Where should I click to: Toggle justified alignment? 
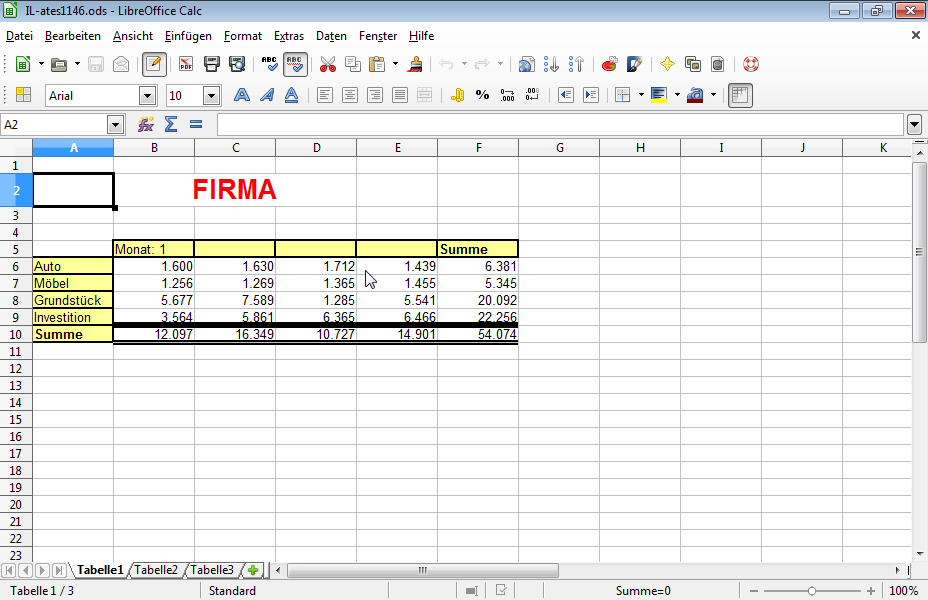[x=399, y=95]
